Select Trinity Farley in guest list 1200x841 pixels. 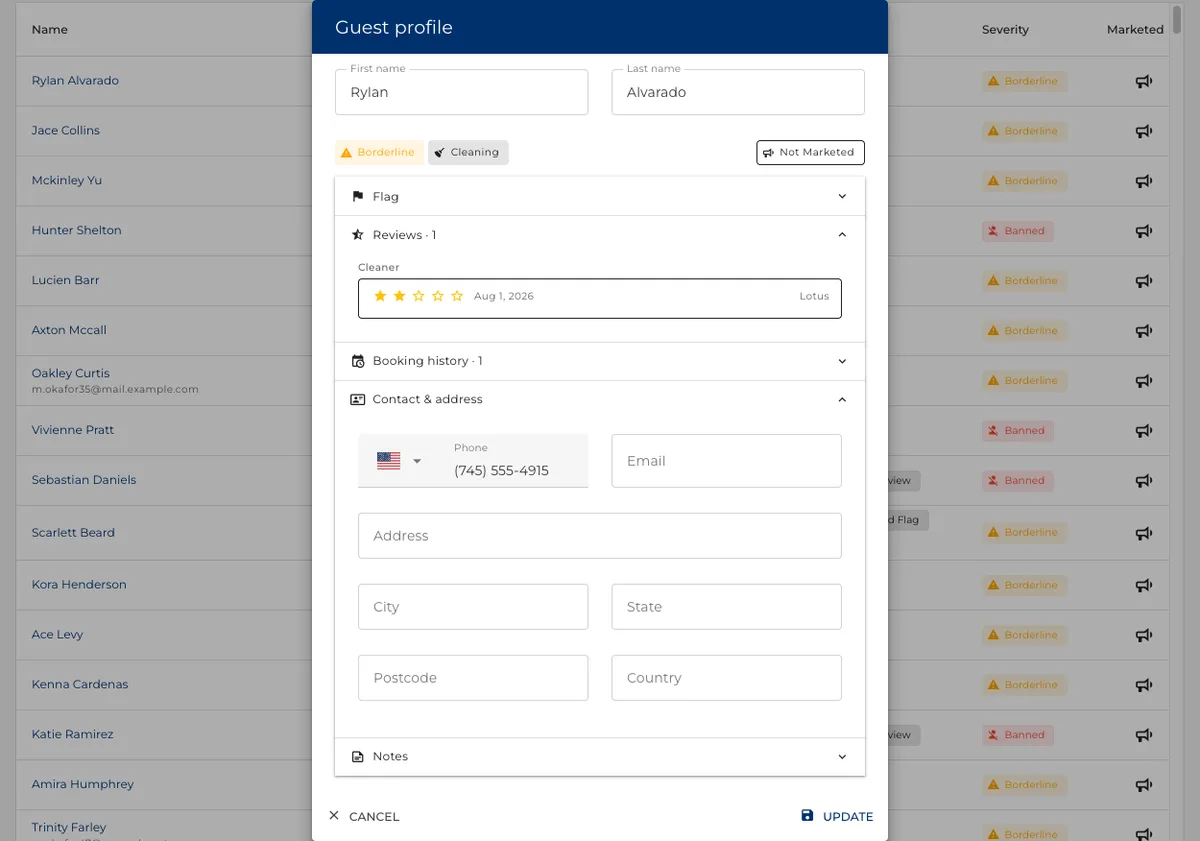tap(69, 827)
